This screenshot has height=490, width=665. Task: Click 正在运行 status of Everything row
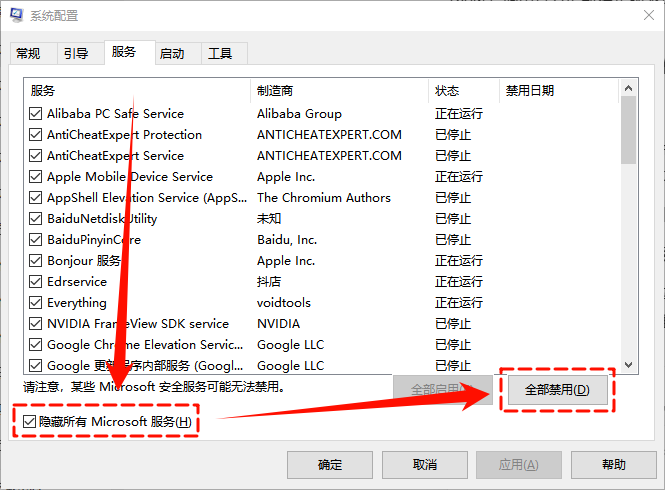pos(459,302)
